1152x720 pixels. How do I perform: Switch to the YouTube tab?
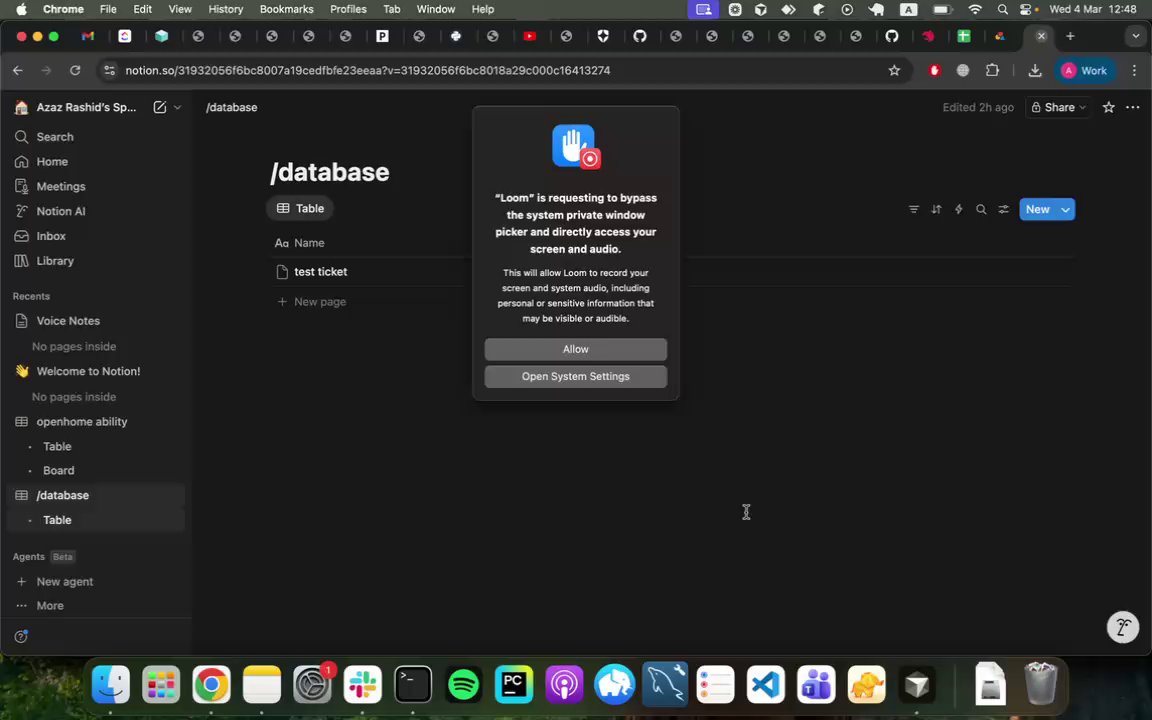pos(529,36)
